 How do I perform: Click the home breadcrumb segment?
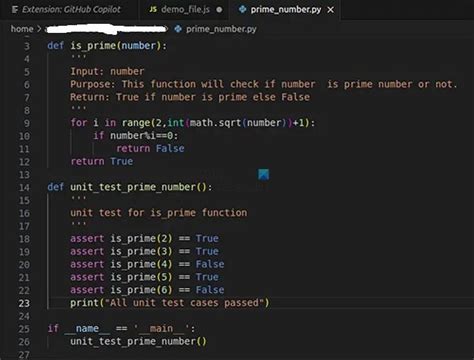[22, 29]
